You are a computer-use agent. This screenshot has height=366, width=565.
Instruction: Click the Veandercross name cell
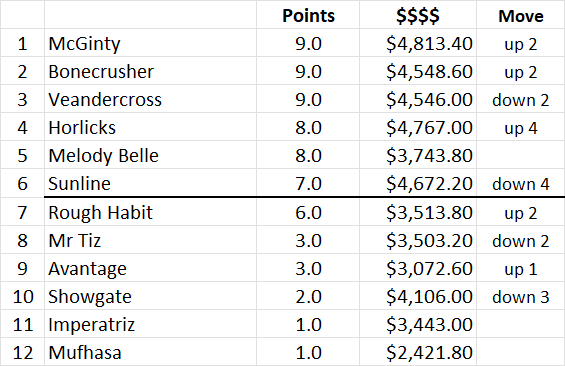(150, 99)
